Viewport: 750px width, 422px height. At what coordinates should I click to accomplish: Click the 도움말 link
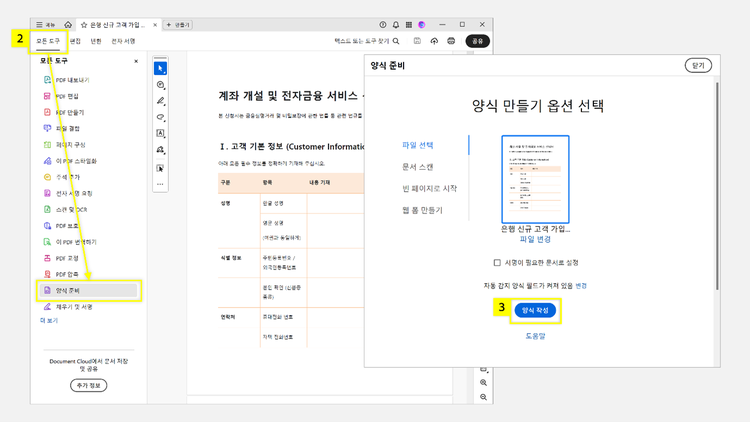(535, 336)
